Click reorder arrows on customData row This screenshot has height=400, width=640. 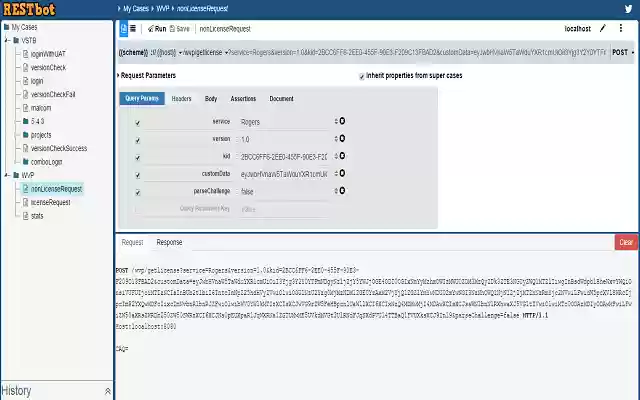(x=336, y=173)
